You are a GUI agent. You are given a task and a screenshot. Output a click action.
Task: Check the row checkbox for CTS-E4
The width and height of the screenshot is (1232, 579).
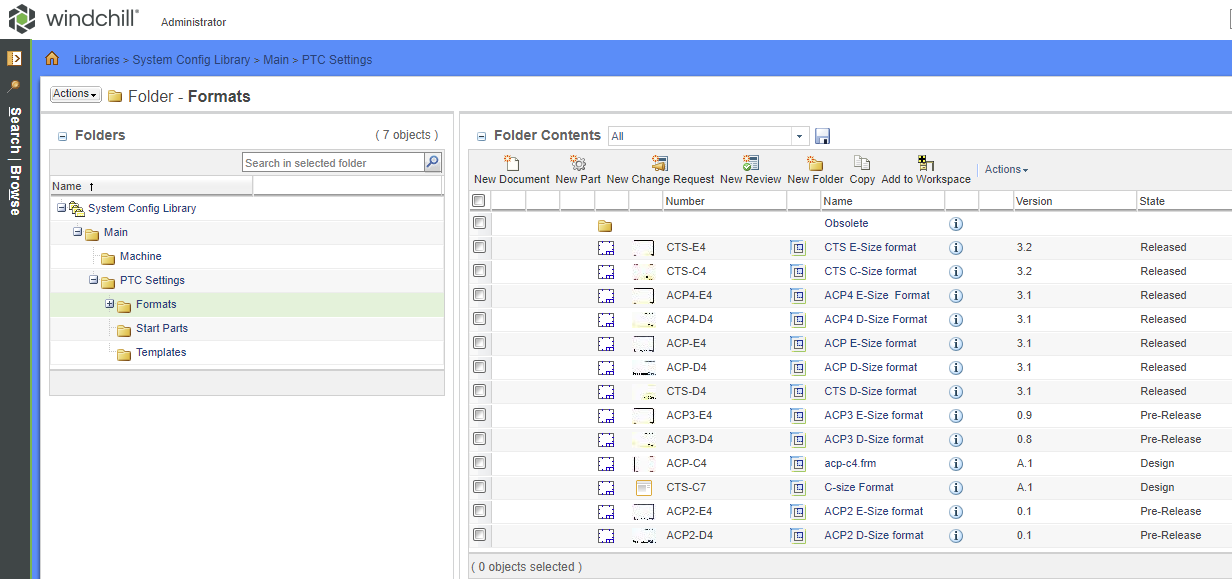point(479,247)
